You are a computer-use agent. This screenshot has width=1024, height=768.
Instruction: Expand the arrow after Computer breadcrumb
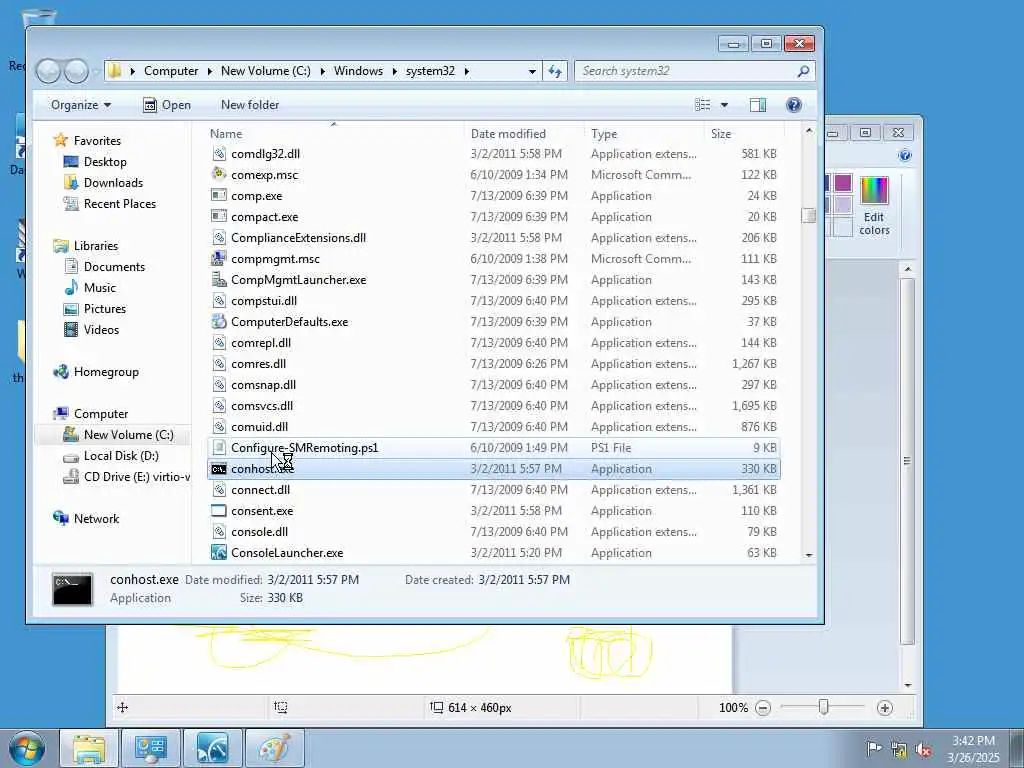point(210,71)
